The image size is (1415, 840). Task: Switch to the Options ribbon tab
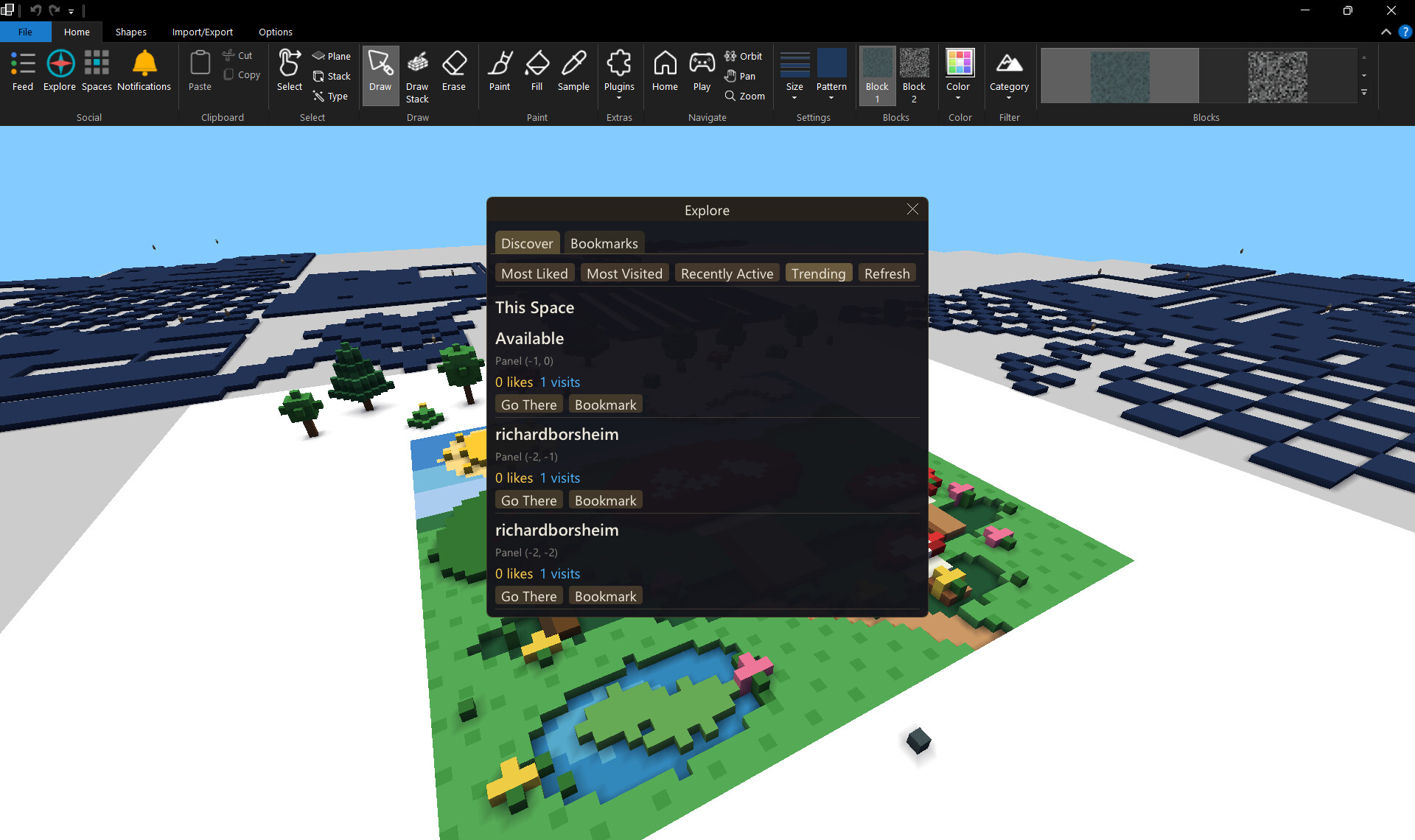[x=276, y=32]
